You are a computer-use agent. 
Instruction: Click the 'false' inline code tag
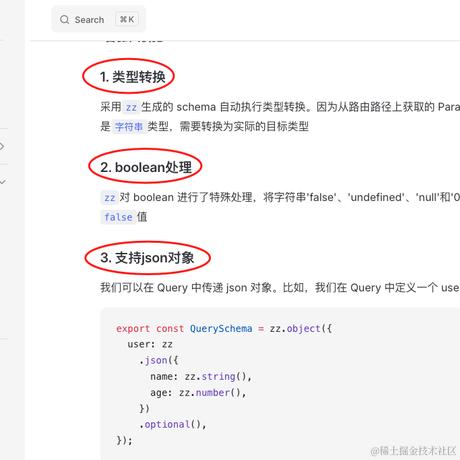point(118,217)
